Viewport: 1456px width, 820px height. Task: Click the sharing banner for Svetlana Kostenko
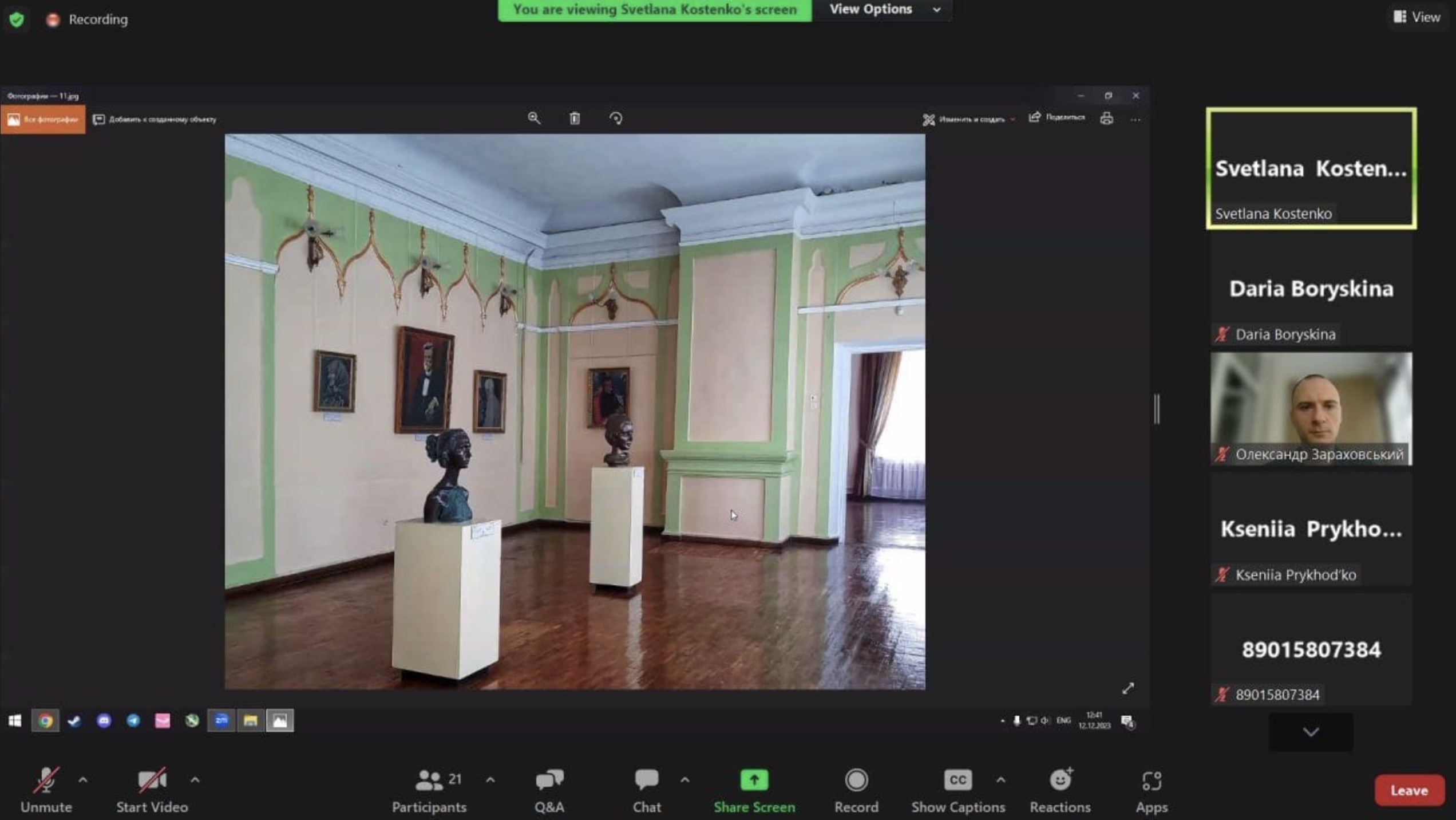(655, 10)
